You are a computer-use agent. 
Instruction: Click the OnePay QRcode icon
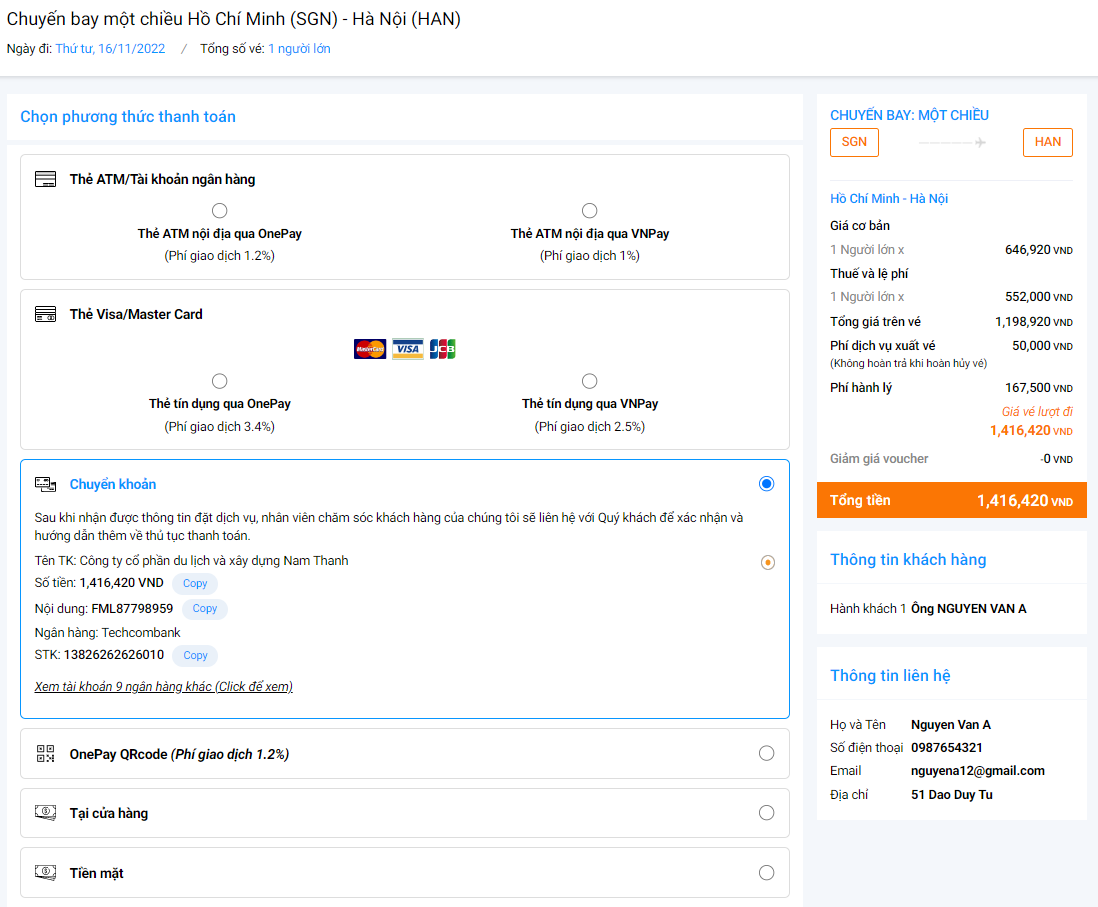[x=45, y=754]
